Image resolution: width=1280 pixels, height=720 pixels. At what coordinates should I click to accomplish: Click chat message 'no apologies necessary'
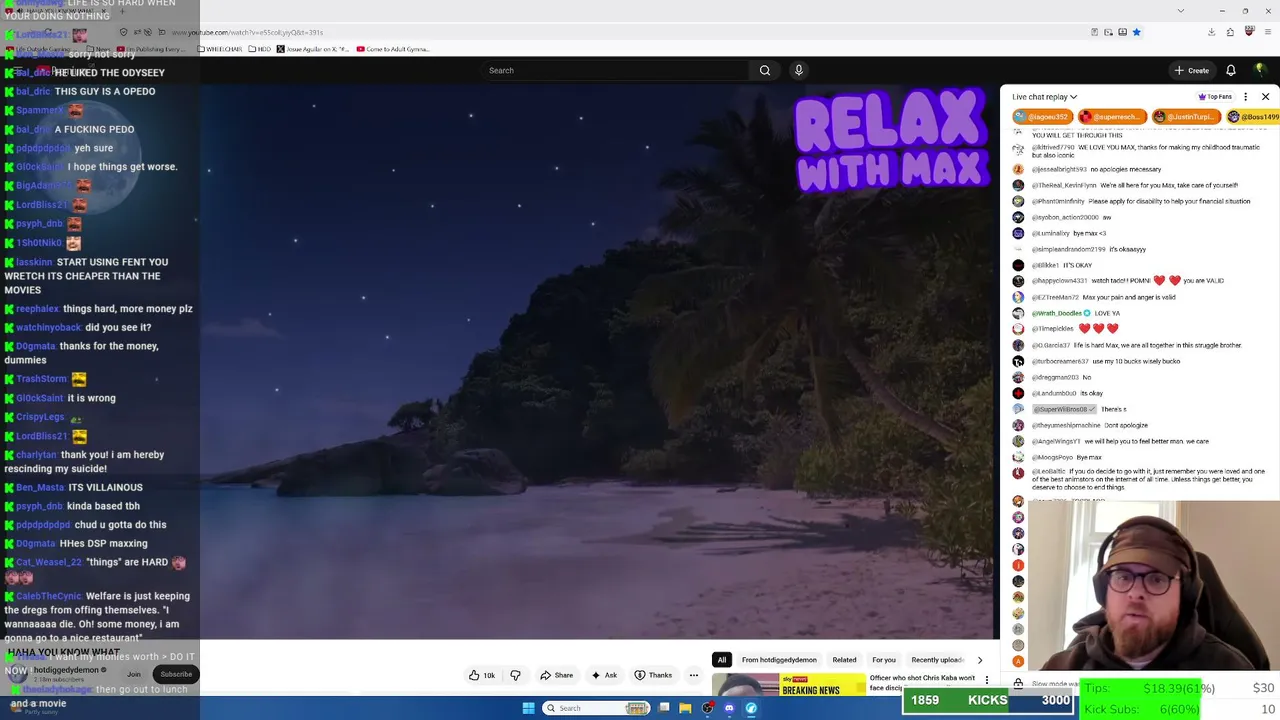[1126, 169]
